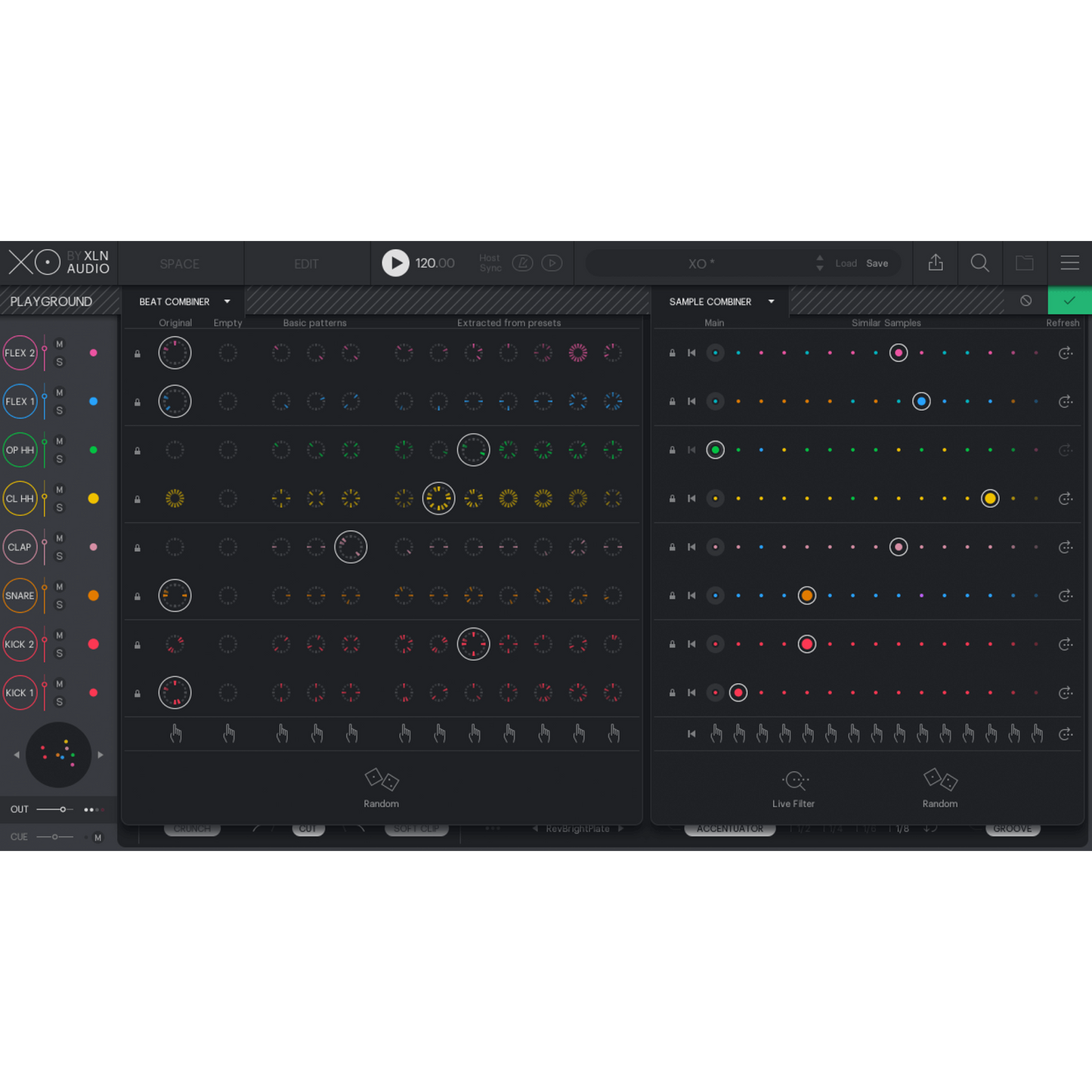This screenshot has height=1092, width=1092.
Task: Click the Save preset button
Action: point(877,263)
